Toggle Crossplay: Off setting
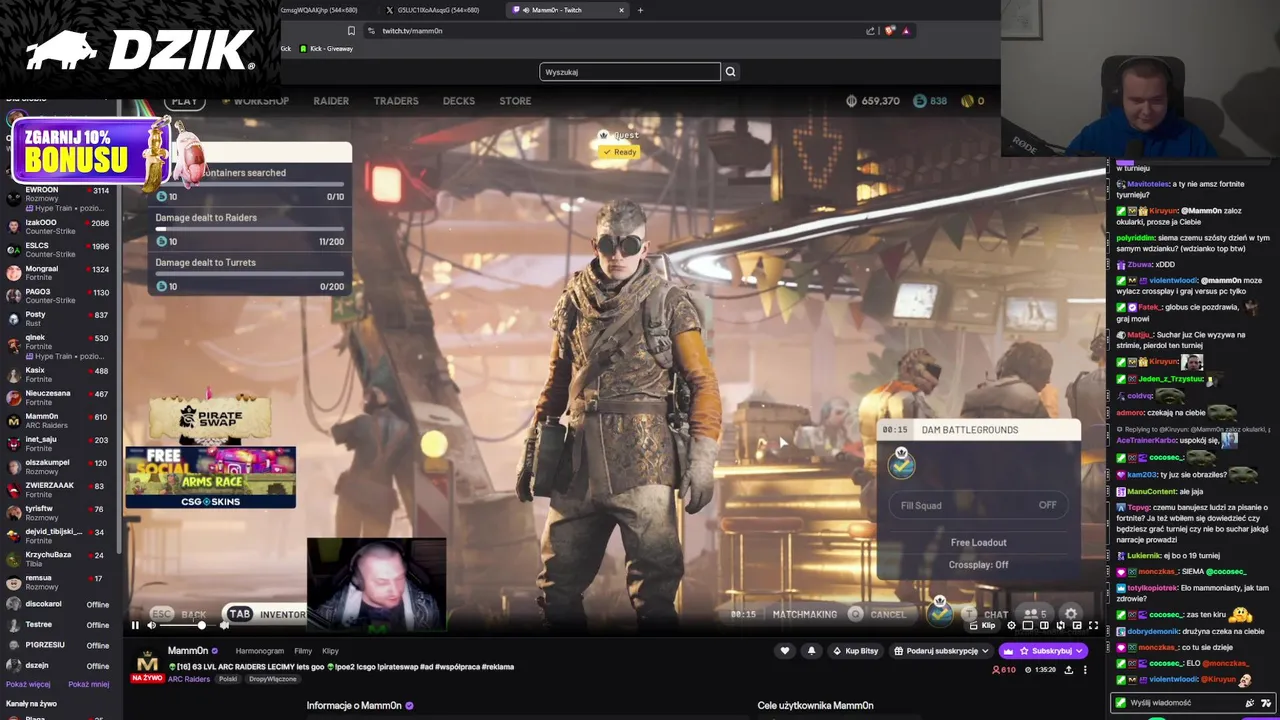This screenshot has width=1280, height=720. coord(978,565)
